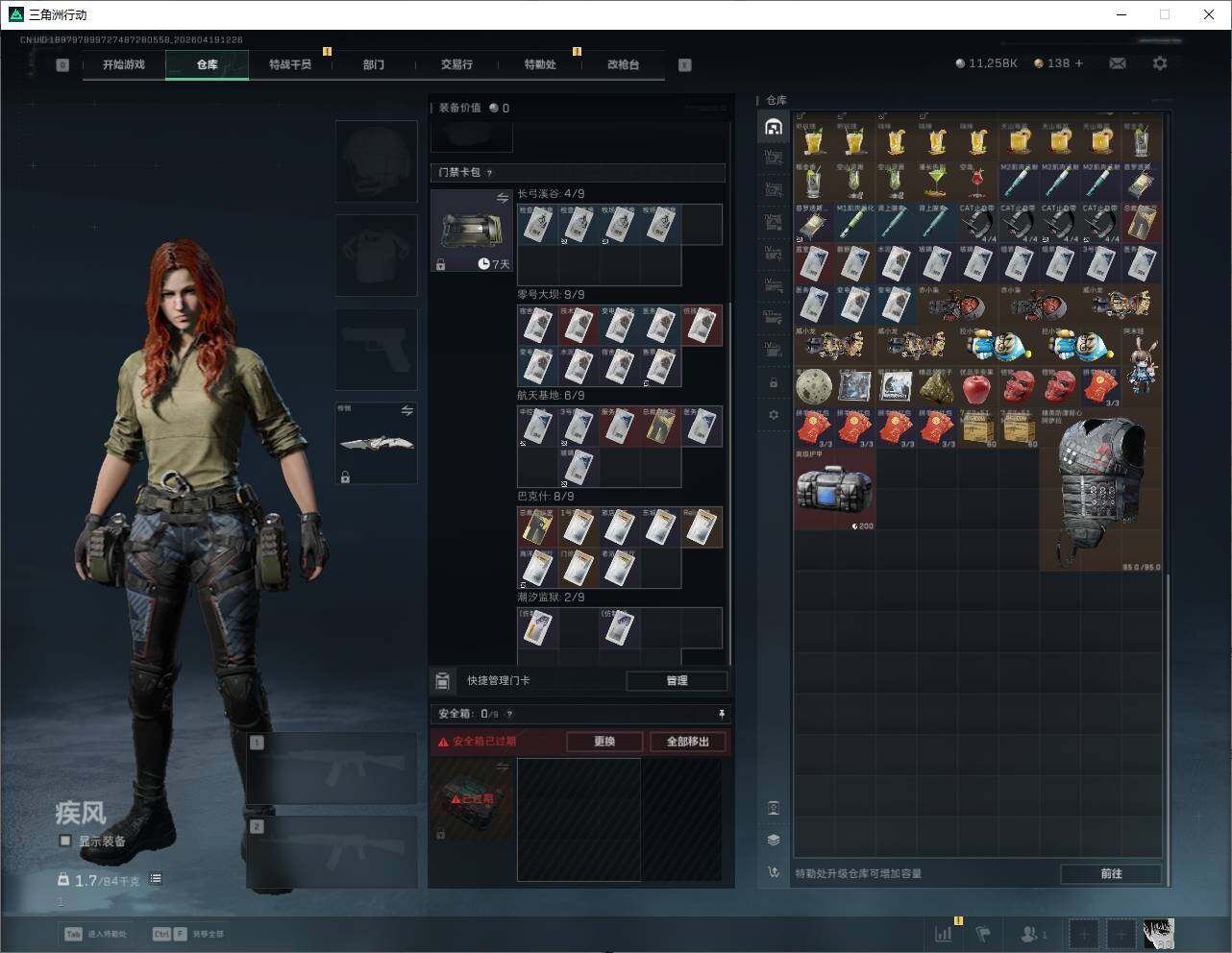Click the stack layers icon in warehouse sidebar
The height and width of the screenshot is (953, 1232).
click(x=774, y=840)
